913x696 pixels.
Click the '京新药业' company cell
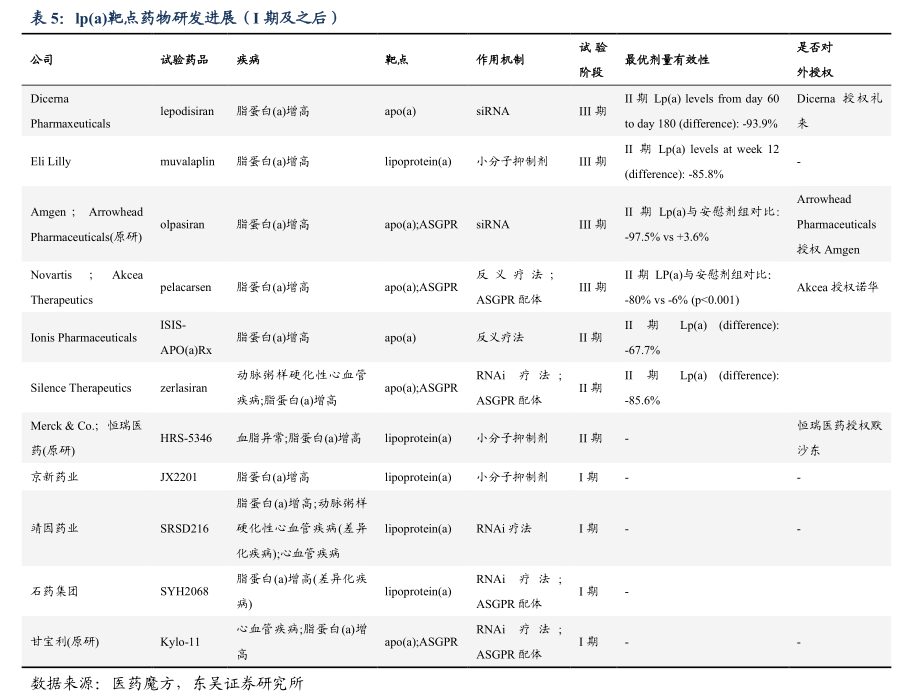tap(54, 477)
